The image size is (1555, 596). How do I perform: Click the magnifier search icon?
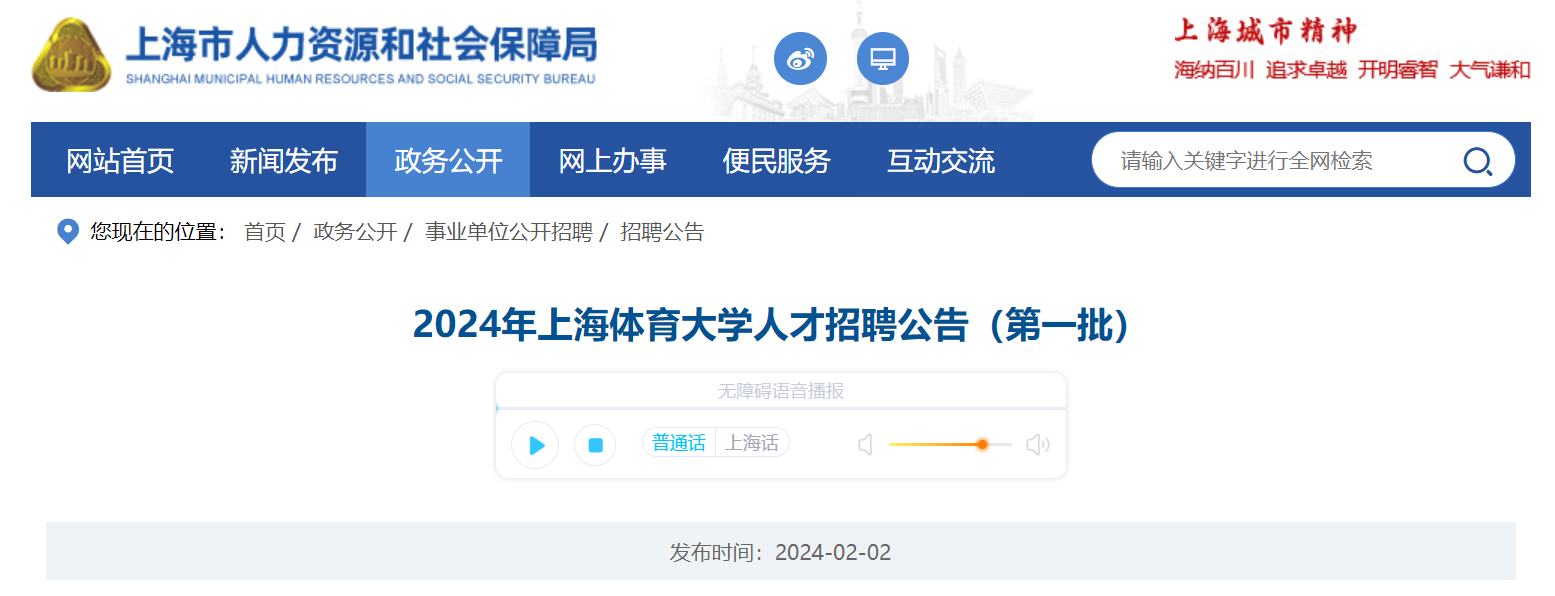1477,161
